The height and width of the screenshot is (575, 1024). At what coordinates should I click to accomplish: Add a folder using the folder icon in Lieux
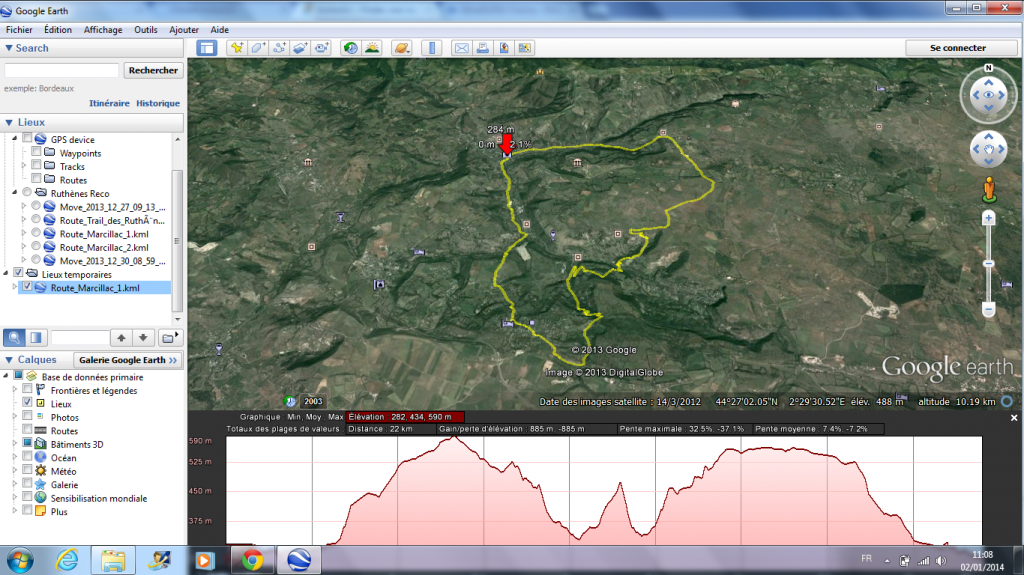coord(169,338)
